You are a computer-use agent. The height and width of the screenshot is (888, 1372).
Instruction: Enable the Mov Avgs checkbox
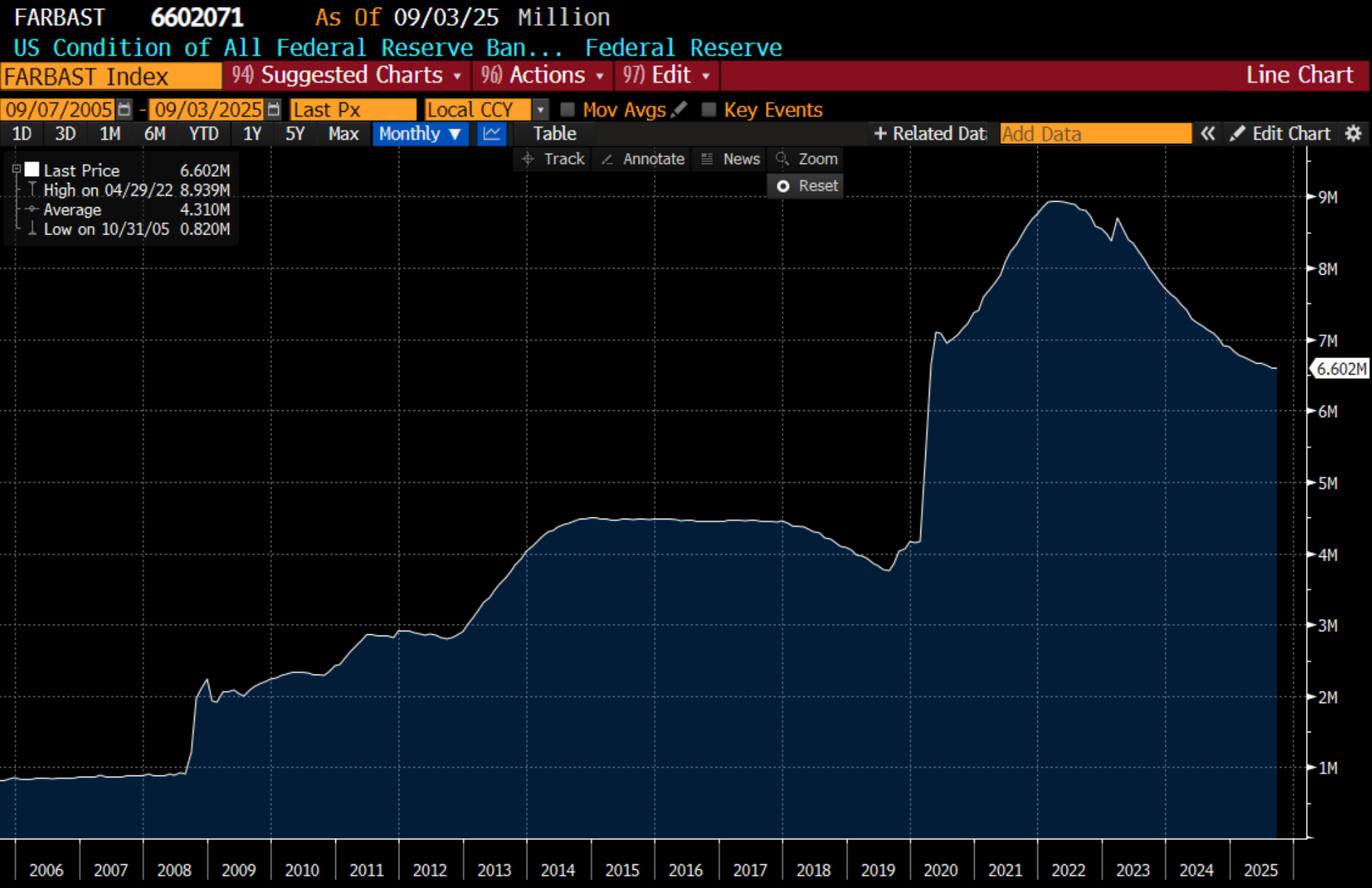(x=567, y=109)
